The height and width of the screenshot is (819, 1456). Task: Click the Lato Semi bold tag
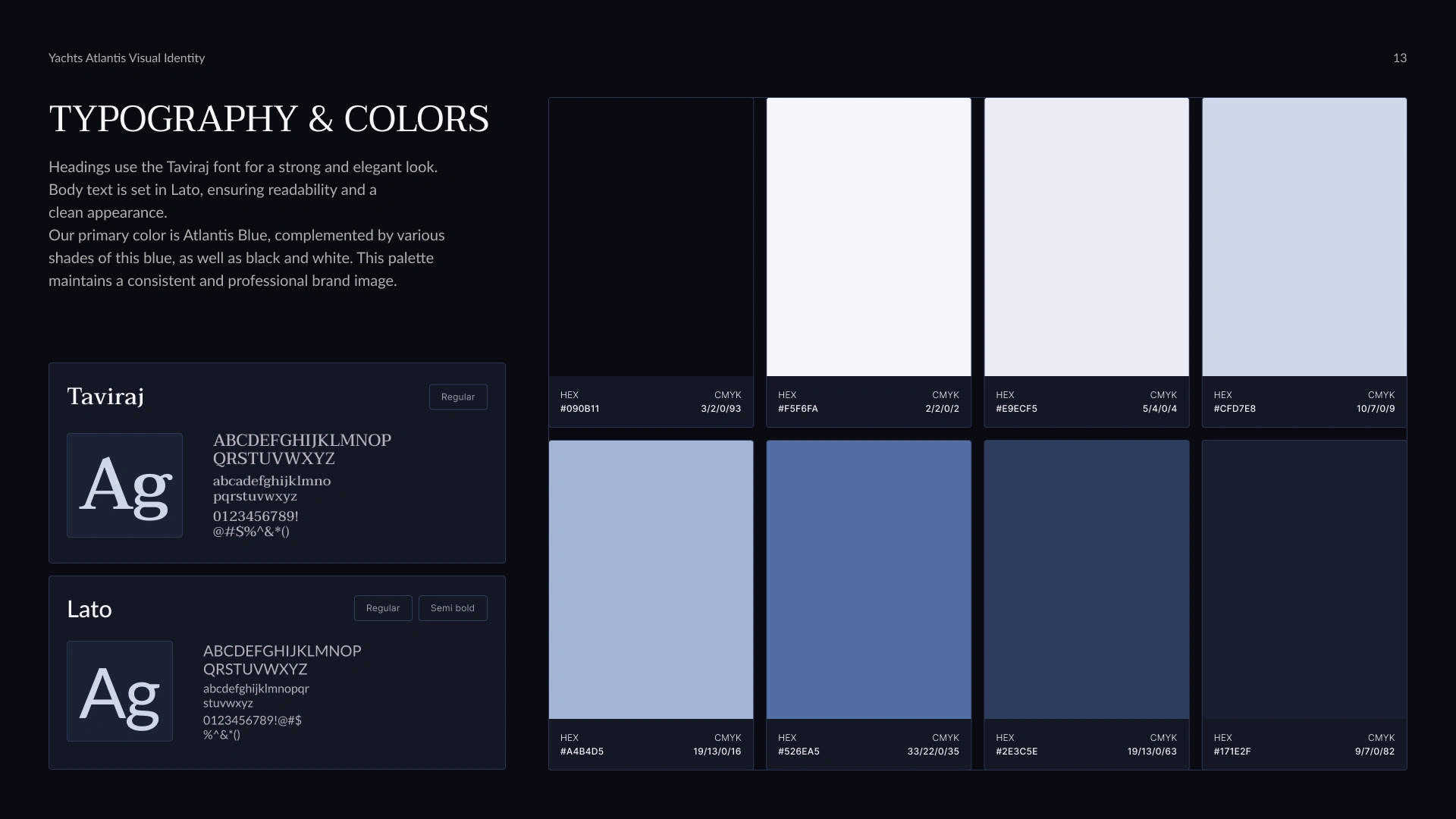tap(453, 608)
